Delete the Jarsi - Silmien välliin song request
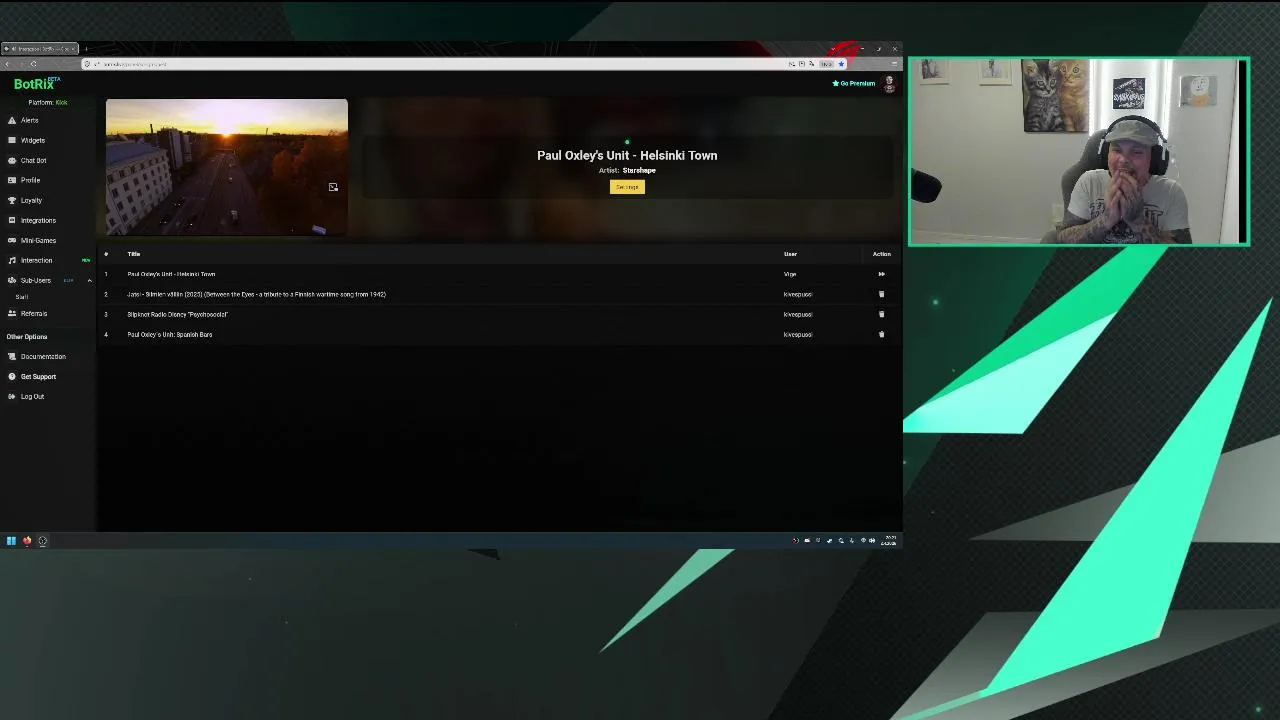The image size is (1280, 720). tap(881, 294)
